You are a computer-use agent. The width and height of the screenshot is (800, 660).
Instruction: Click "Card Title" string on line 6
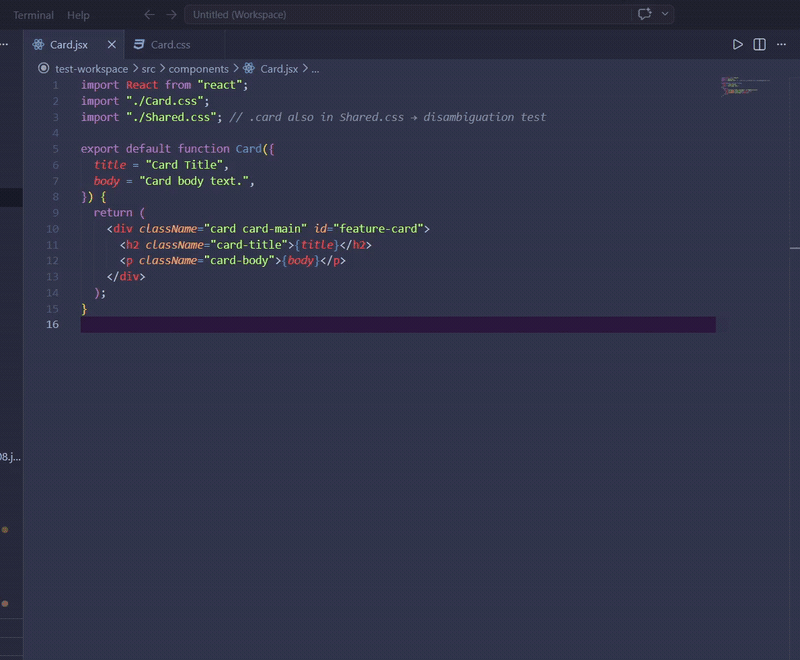[184, 165]
